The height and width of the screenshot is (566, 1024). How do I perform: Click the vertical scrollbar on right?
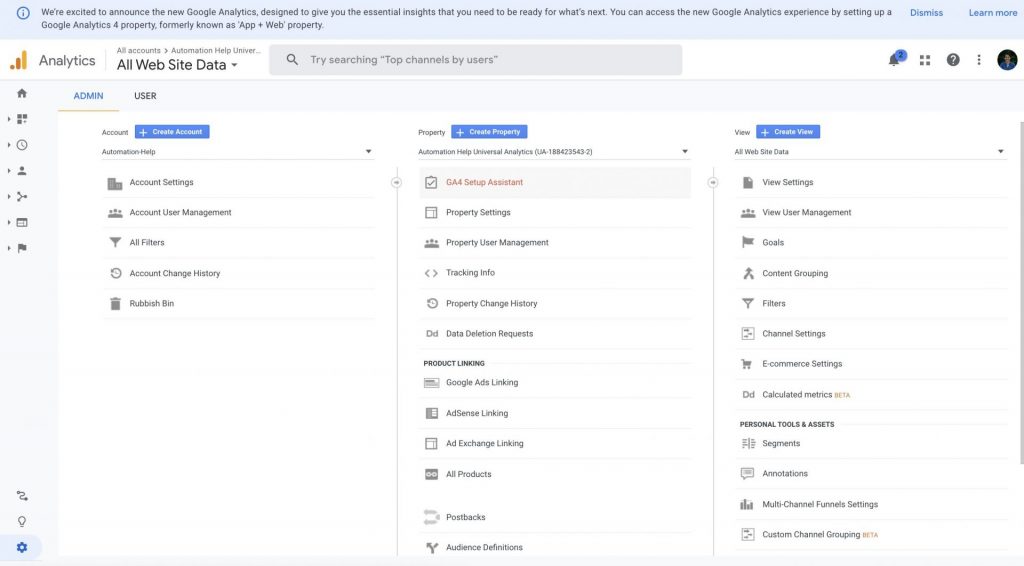click(x=1021, y=292)
